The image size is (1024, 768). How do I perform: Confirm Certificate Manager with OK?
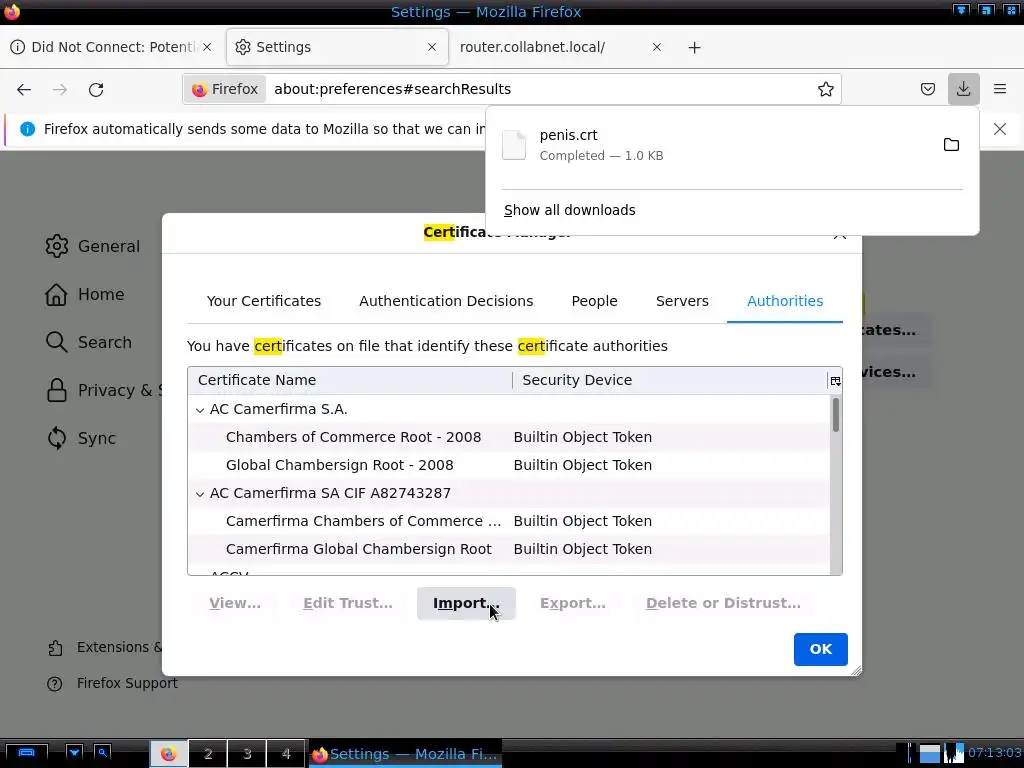[820, 649]
